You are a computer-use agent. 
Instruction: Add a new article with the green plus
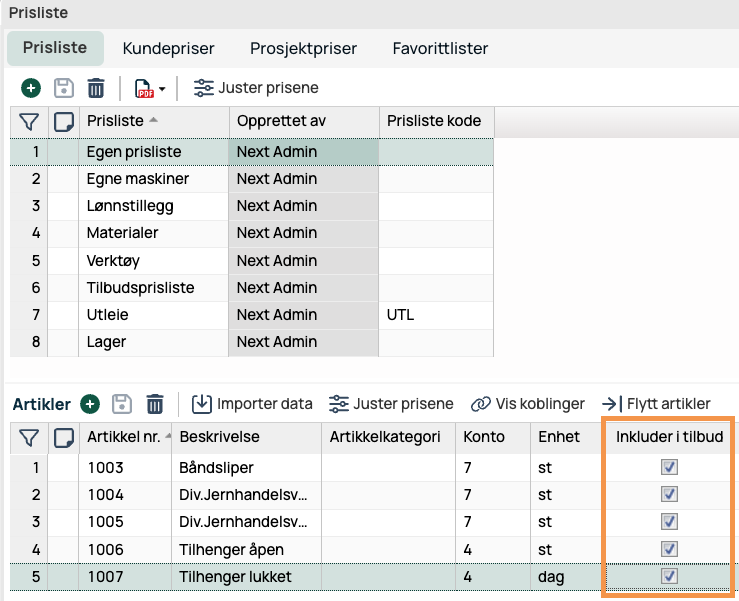click(90, 404)
